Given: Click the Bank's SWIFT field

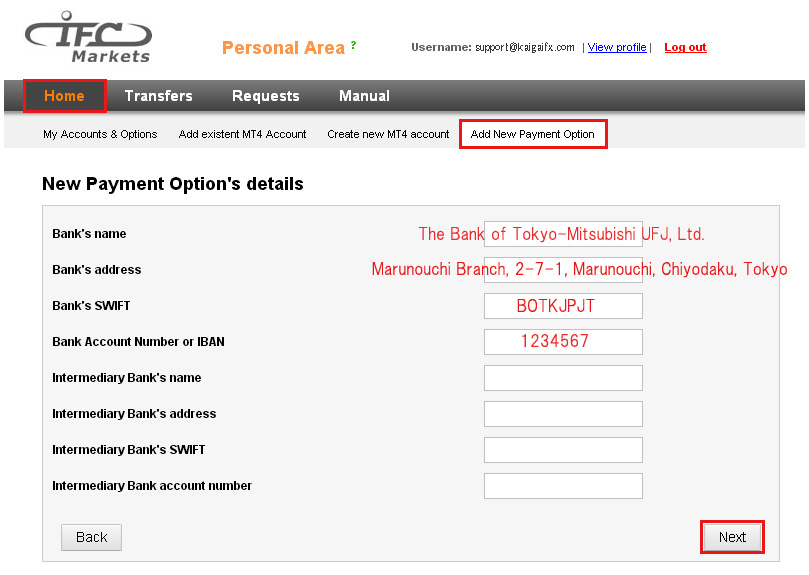Looking at the screenshot, I should click(563, 306).
